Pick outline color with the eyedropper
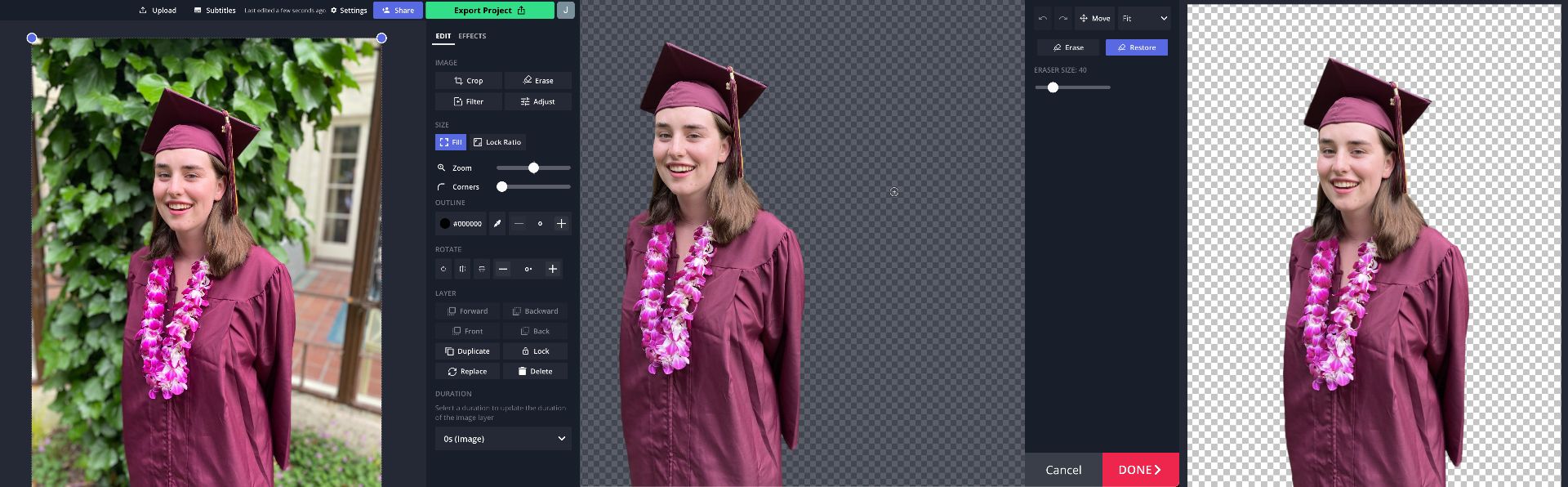1568x487 pixels. tap(497, 224)
